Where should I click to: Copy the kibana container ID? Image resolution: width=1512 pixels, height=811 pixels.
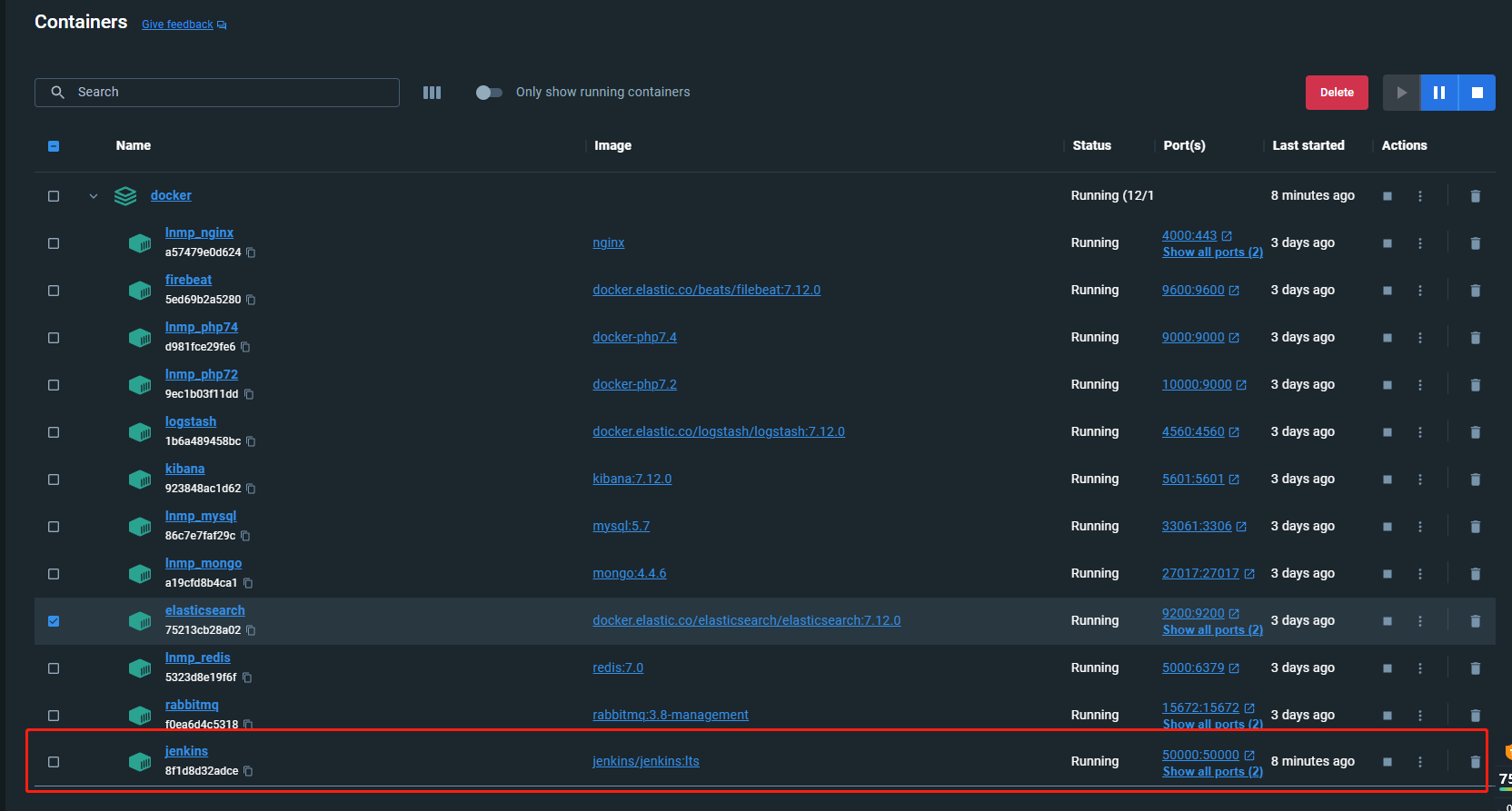click(251, 489)
